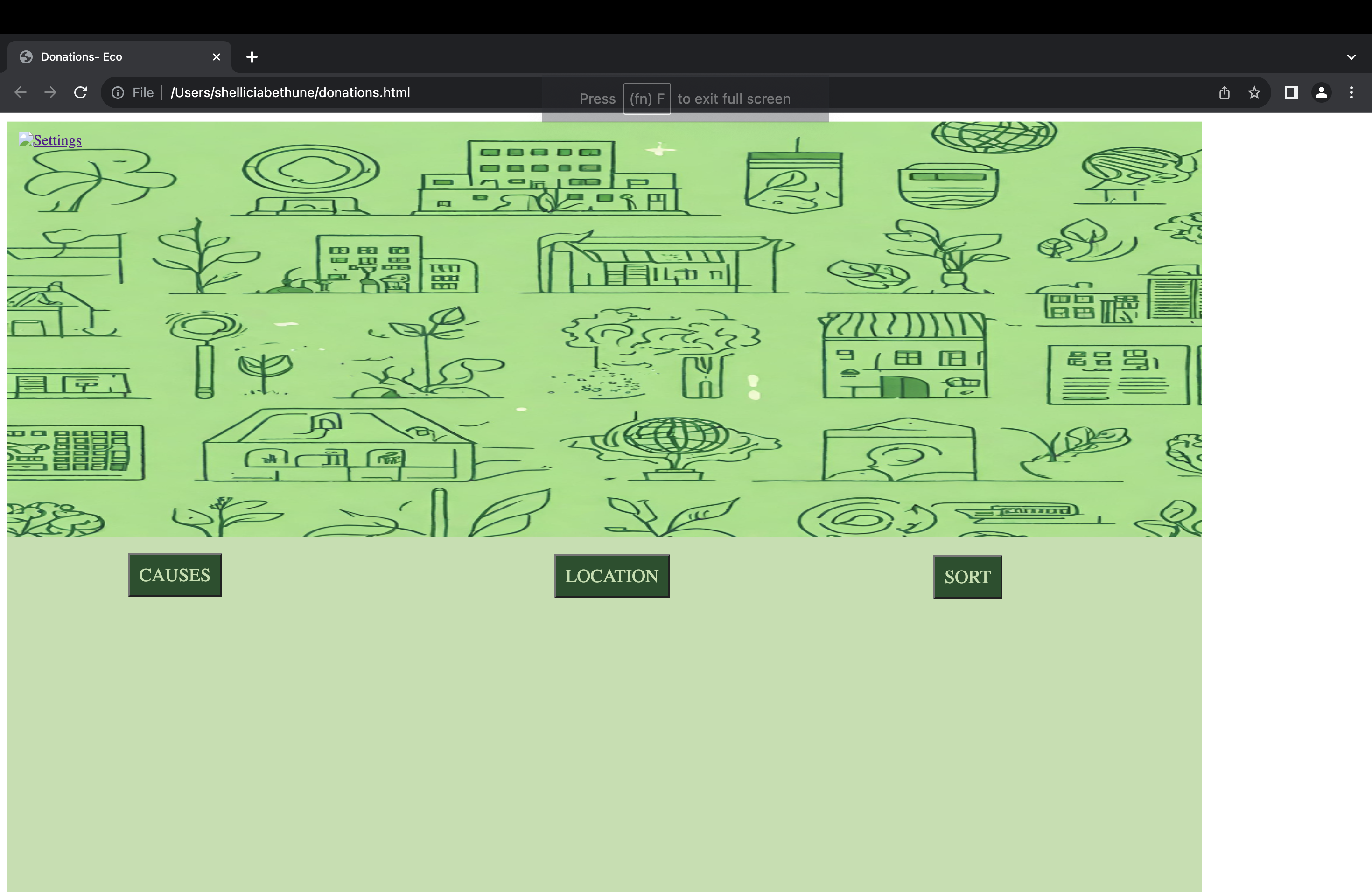Open the LOCATION filter dropdown
Image resolution: width=1372 pixels, height=892 pixels.
[x=612, y=576]
